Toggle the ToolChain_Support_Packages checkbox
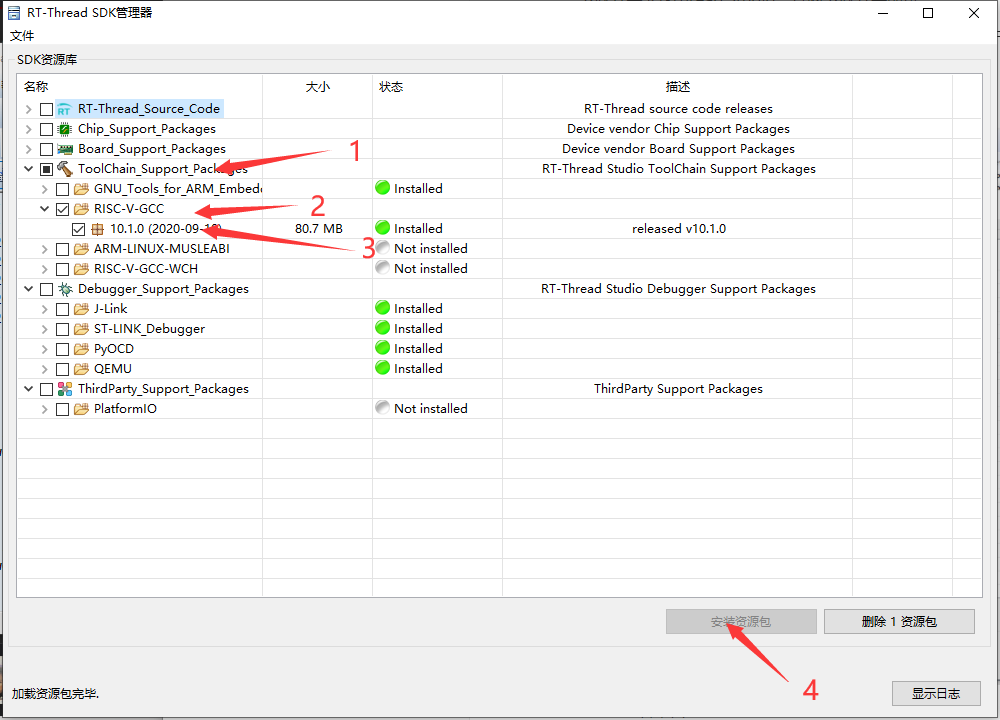 pyautogui.click(x=46, y=169)
